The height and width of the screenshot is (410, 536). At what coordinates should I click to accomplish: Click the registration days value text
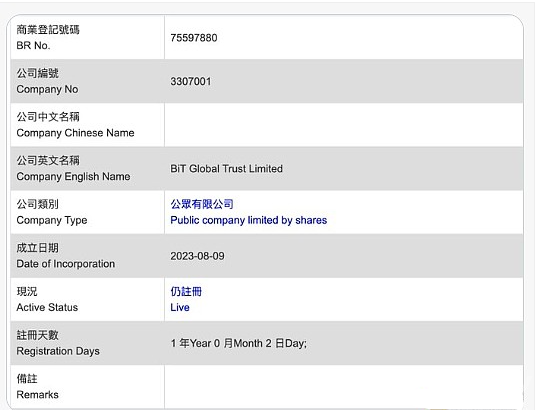pos(239,343)
